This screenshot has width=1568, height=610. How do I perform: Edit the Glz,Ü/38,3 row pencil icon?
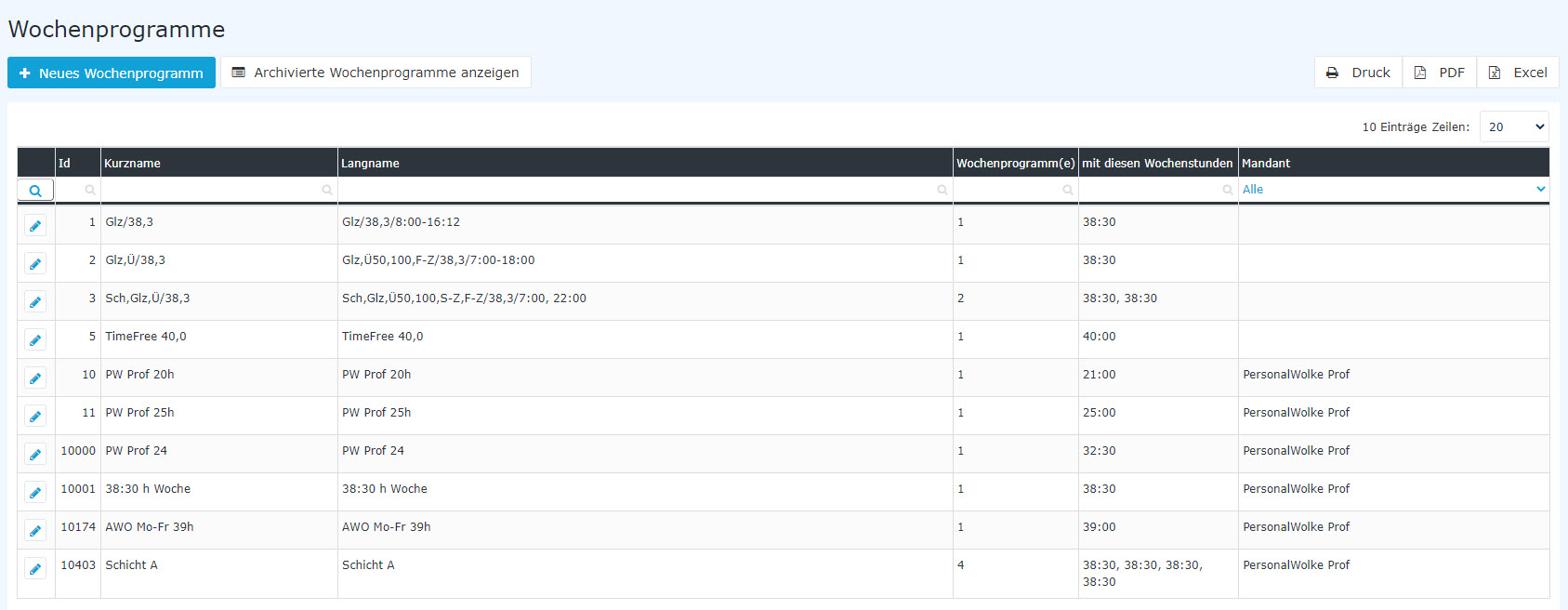(35, 264)
